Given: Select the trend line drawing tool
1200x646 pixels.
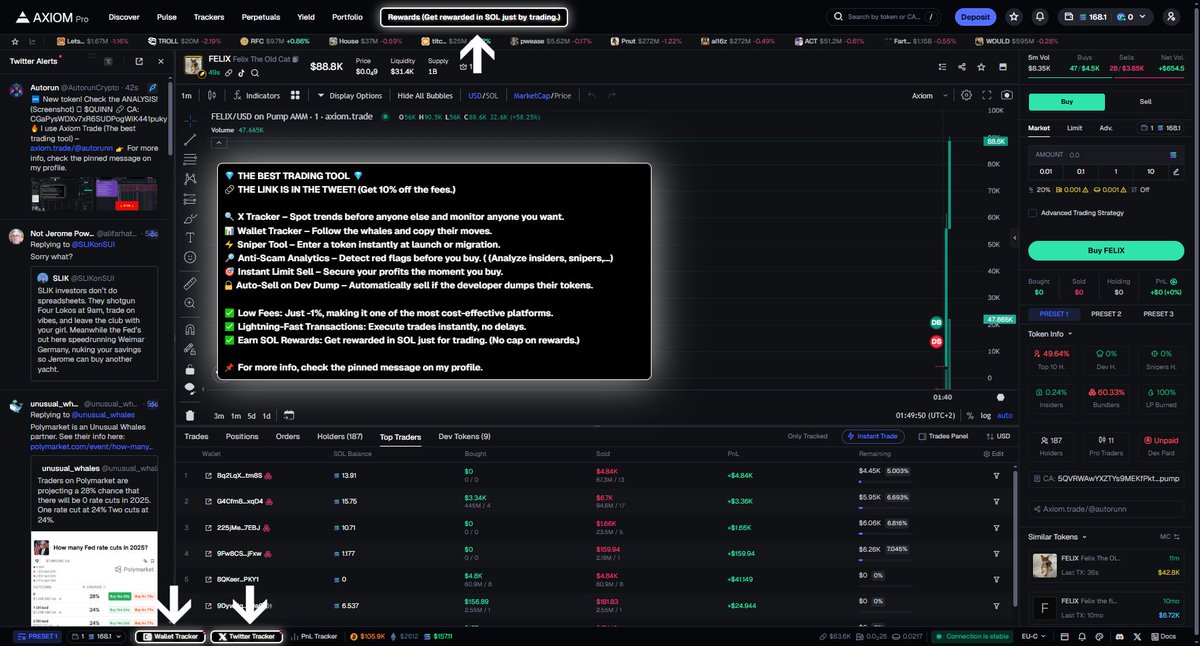Looking at the screenshot, I should [x=190, y=140].
